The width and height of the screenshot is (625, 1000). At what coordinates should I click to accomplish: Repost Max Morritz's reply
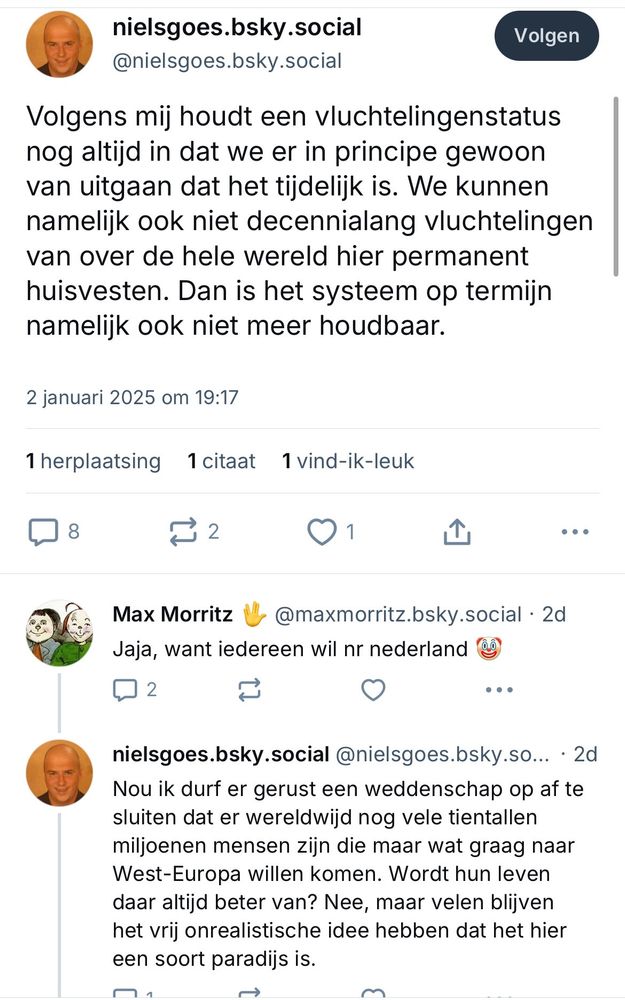pyautogui.click(x=249, y=689)
